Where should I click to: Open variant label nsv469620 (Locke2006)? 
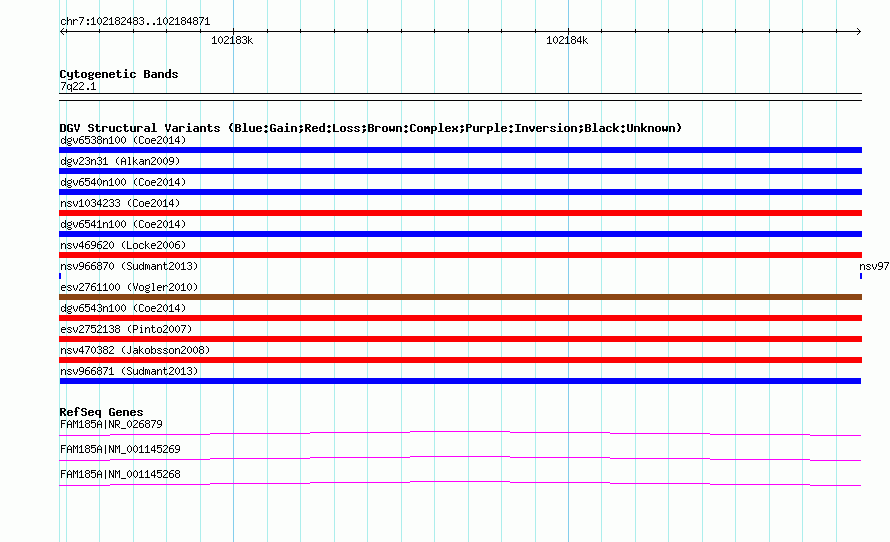point(123,245)
